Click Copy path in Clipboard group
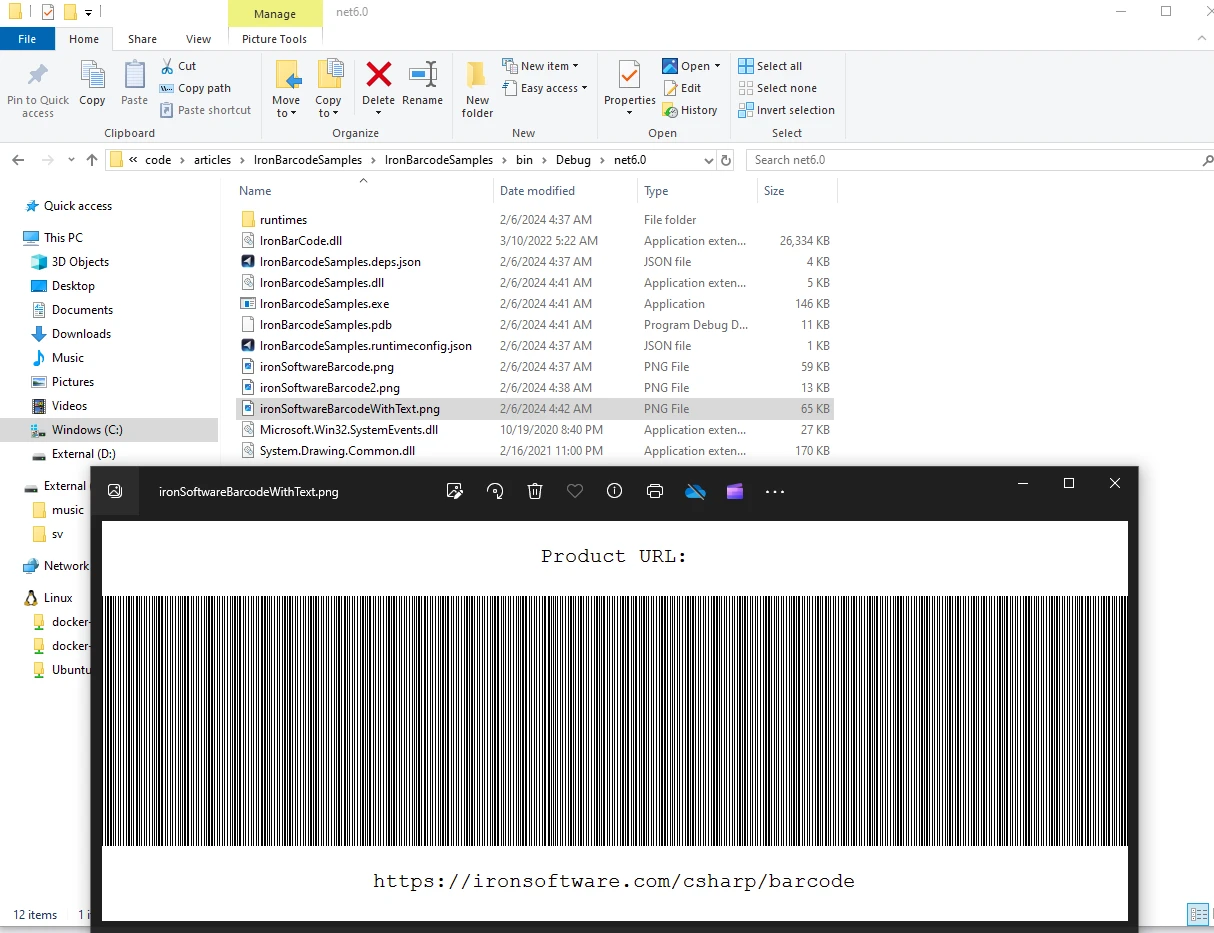This screenshot has height=933, width=1214. 196,88
